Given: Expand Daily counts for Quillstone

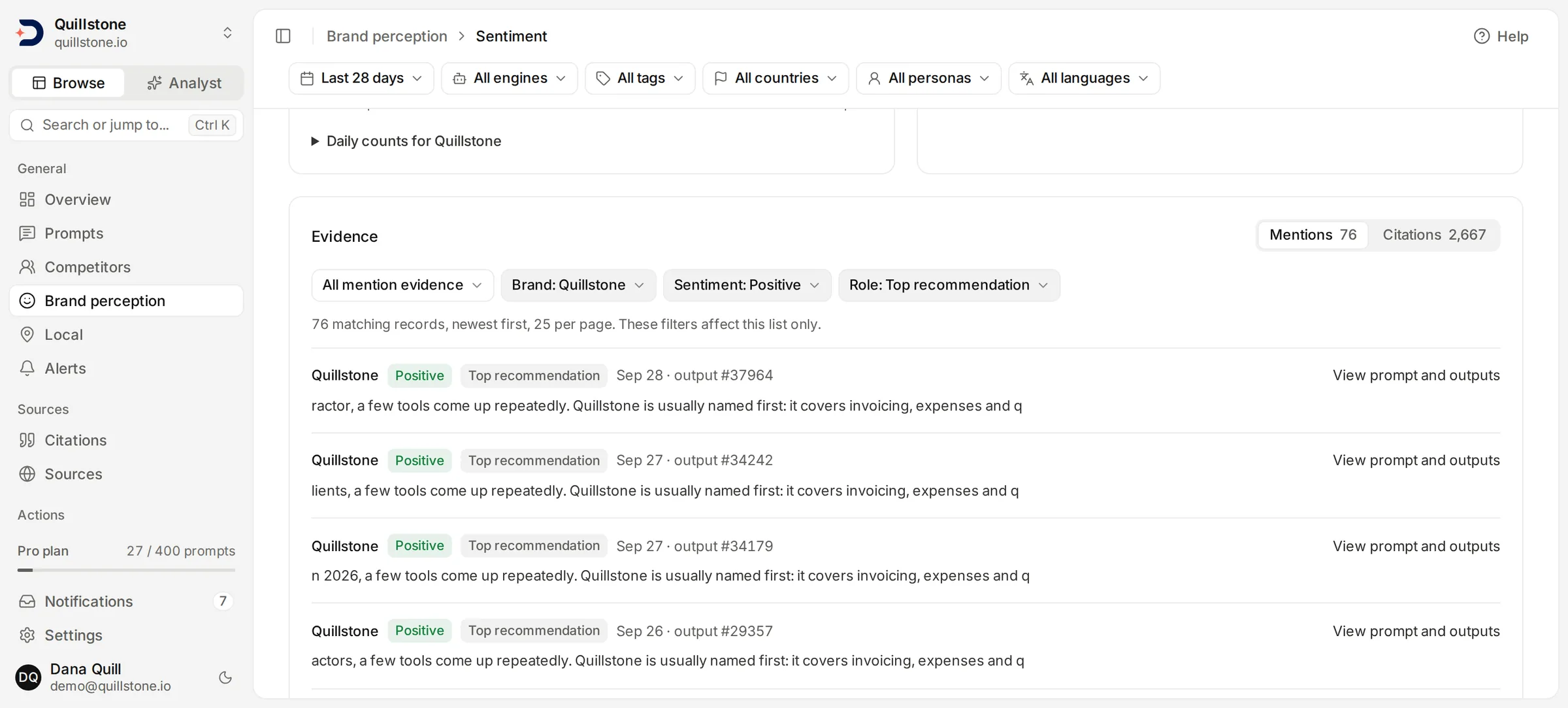Looking at the screenshot, I should click(x=406, y=141).
